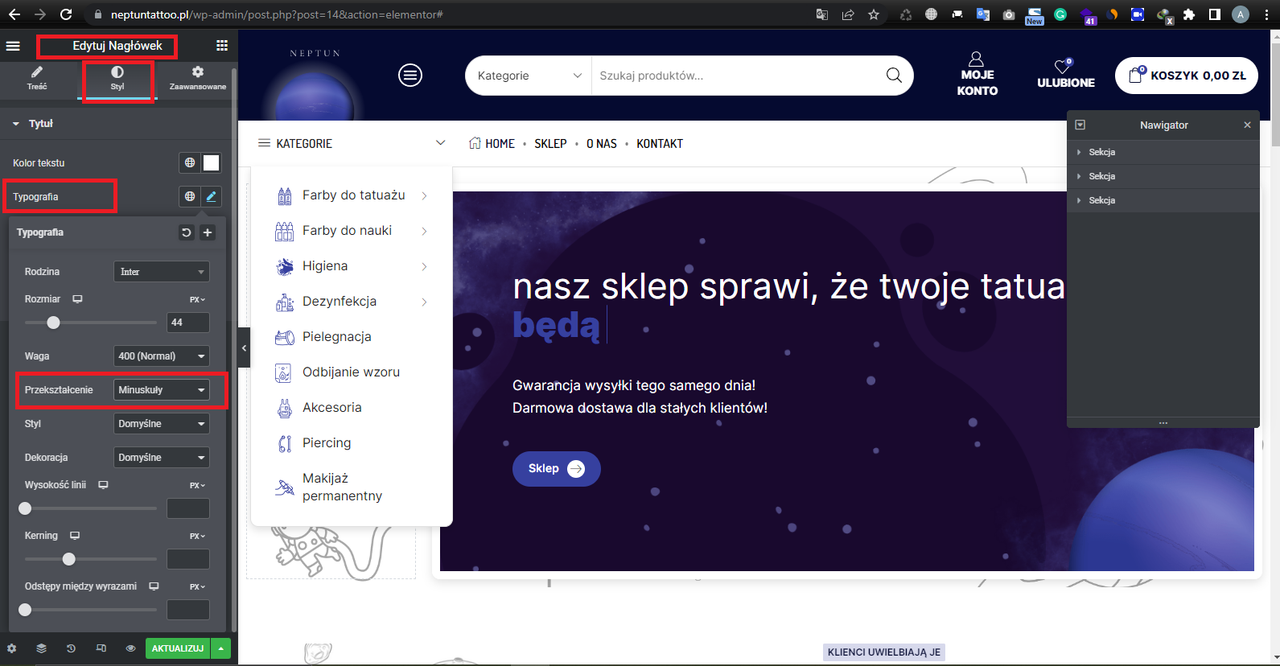Click HOME in the navigation
This screenshot has height=666, width=1280.
pyautogui.click(x=492, y=144)
